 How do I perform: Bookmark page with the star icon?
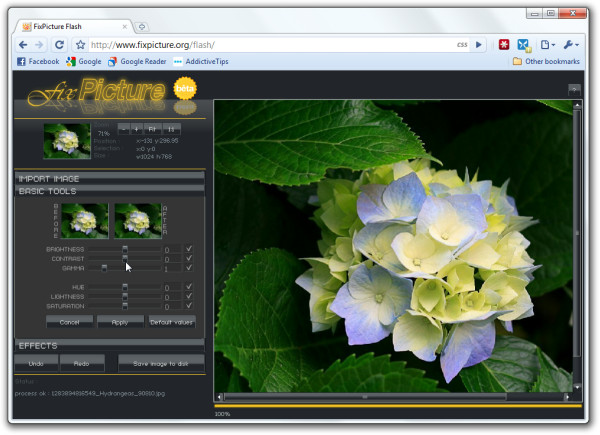80,45
